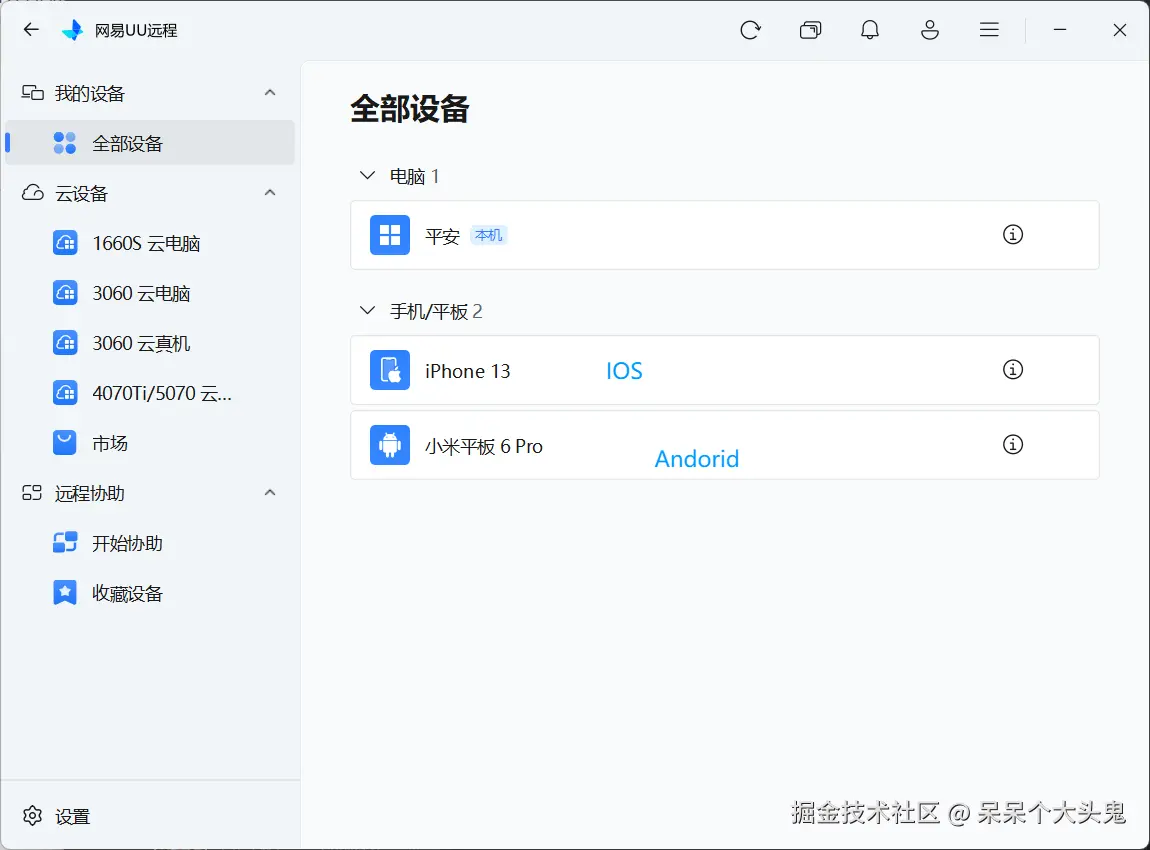Image resolution: width=1150 pixels, height=850 pixels.
Task: Select 开始协助
Action: 150,543
